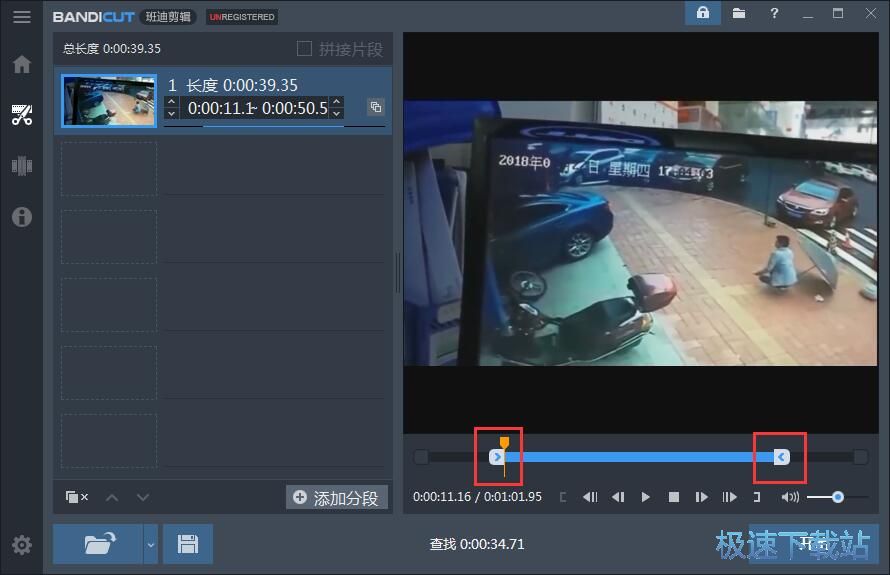
Task: Open the help question mark menu
Action: pos(774,13)
